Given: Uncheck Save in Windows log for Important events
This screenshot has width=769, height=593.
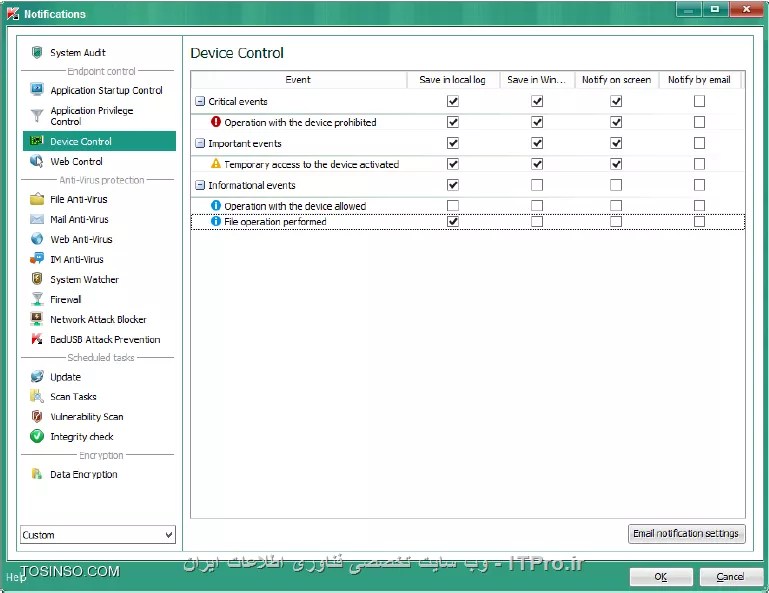Looking at the screenshot, I should pos(537,143).
